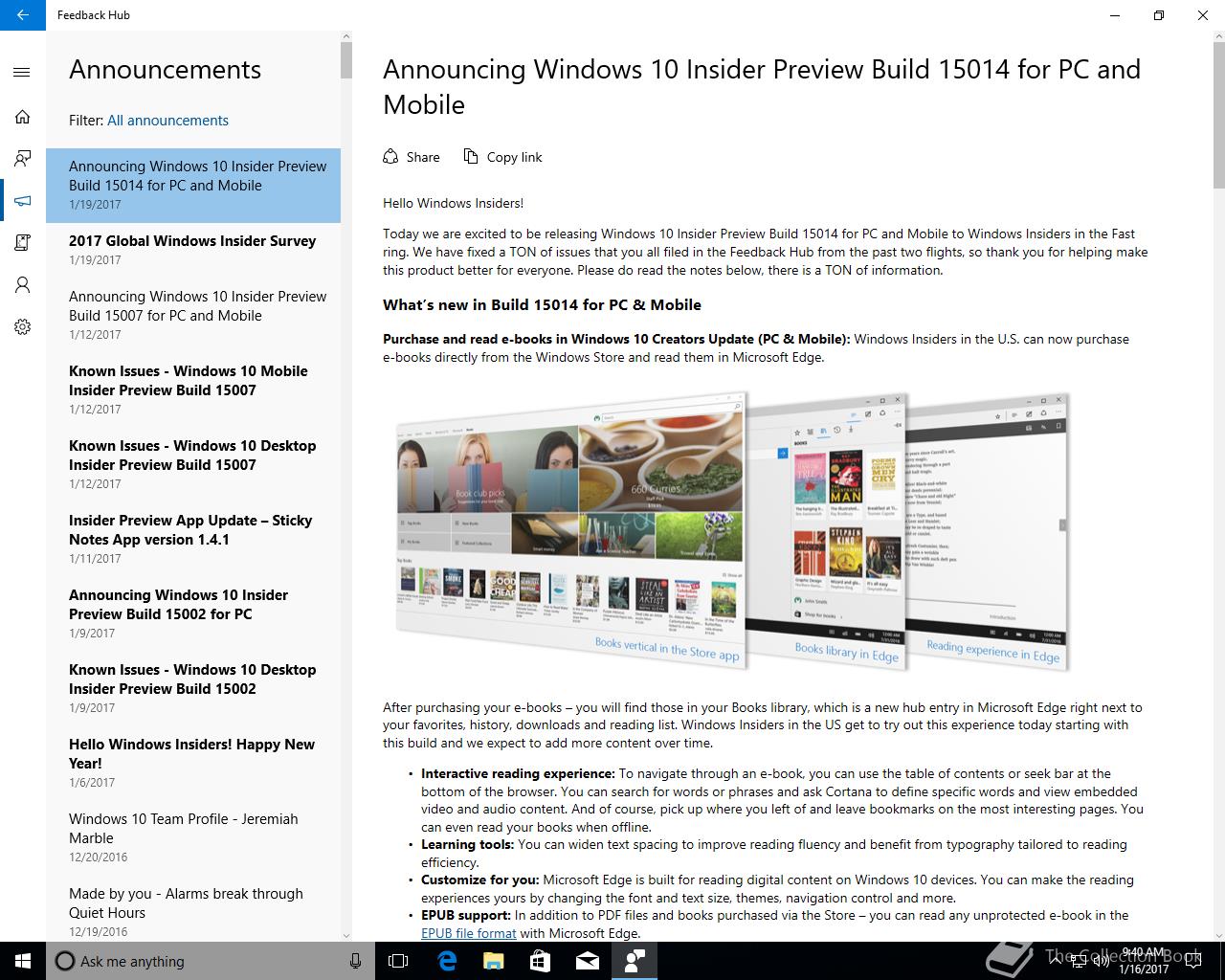
Task: Click Cortana circle search icon
Action: [x=64, y=961]
